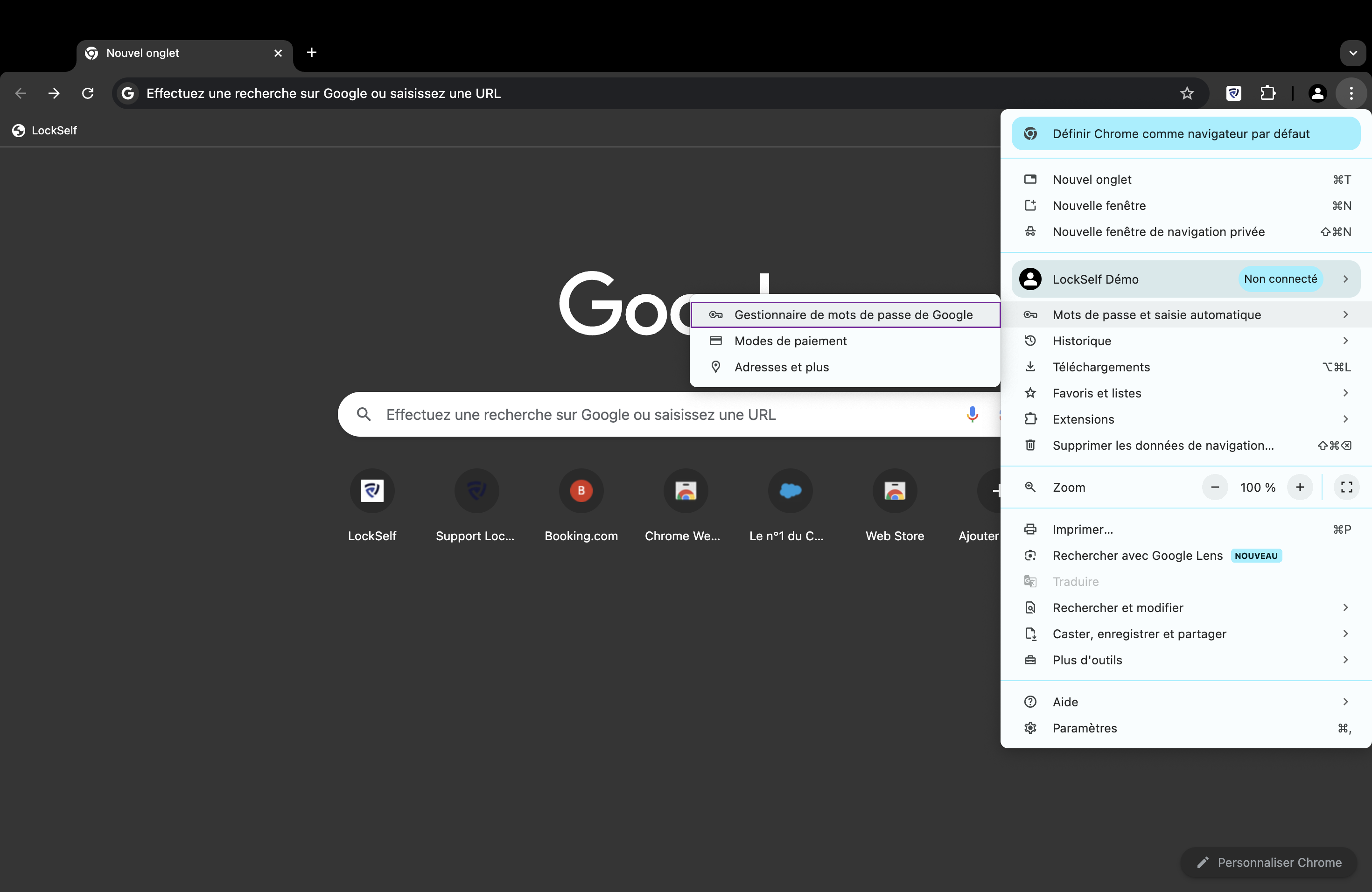This screenshot has height=892, width=1372.
Task: Click Définir Chrome comme navigateur par défaut
Action: pyautogui.click(x=1186, y=134)
